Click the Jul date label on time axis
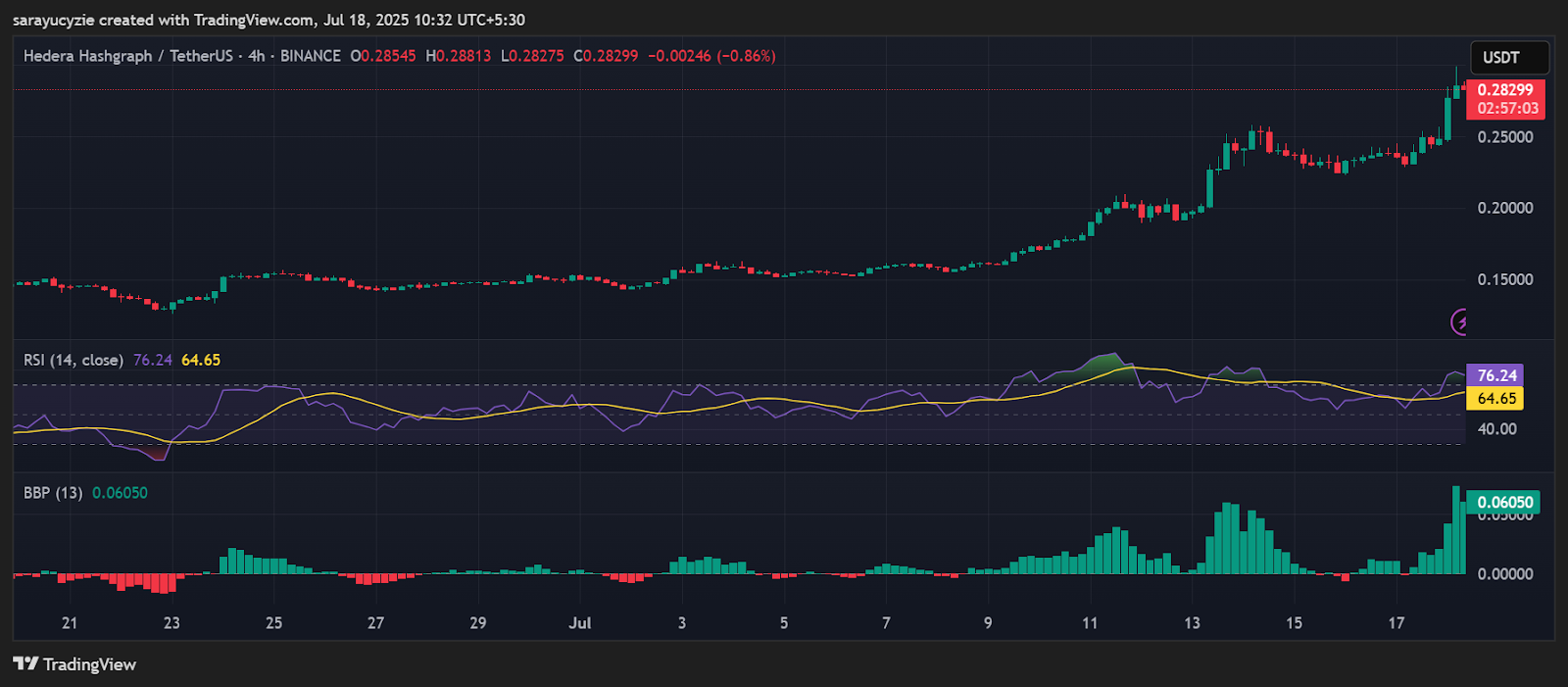This screenshot has width=1568, height=687. point(580,623)
